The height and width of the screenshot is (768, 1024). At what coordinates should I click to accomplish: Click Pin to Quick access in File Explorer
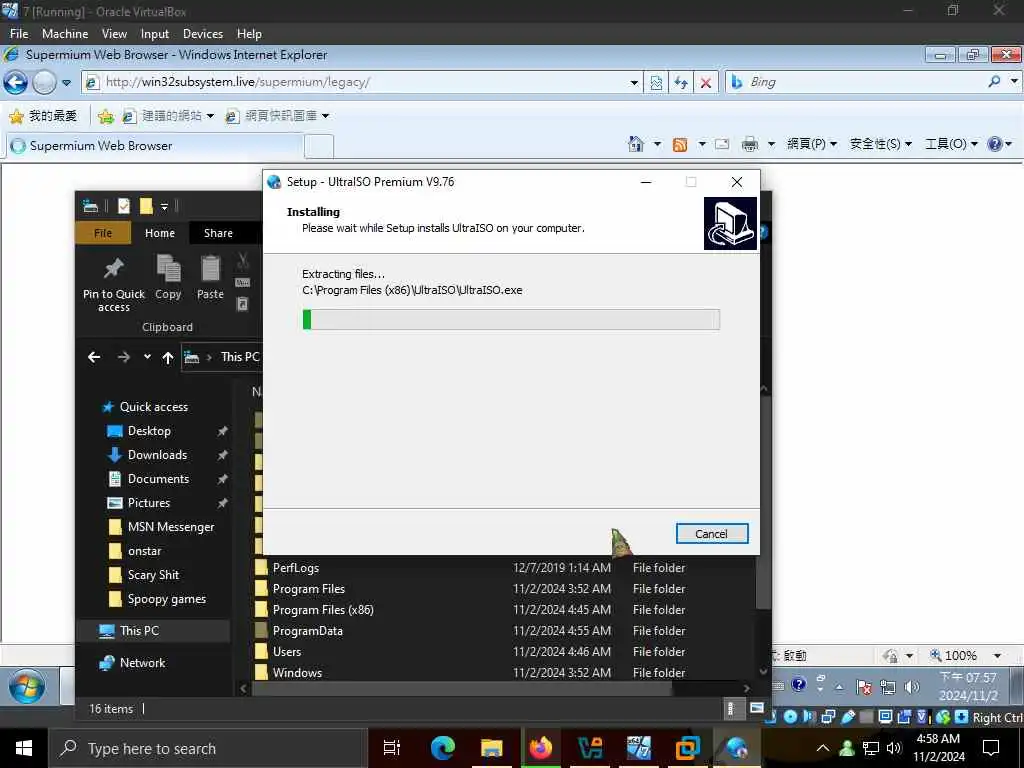(x=114, y=285)
